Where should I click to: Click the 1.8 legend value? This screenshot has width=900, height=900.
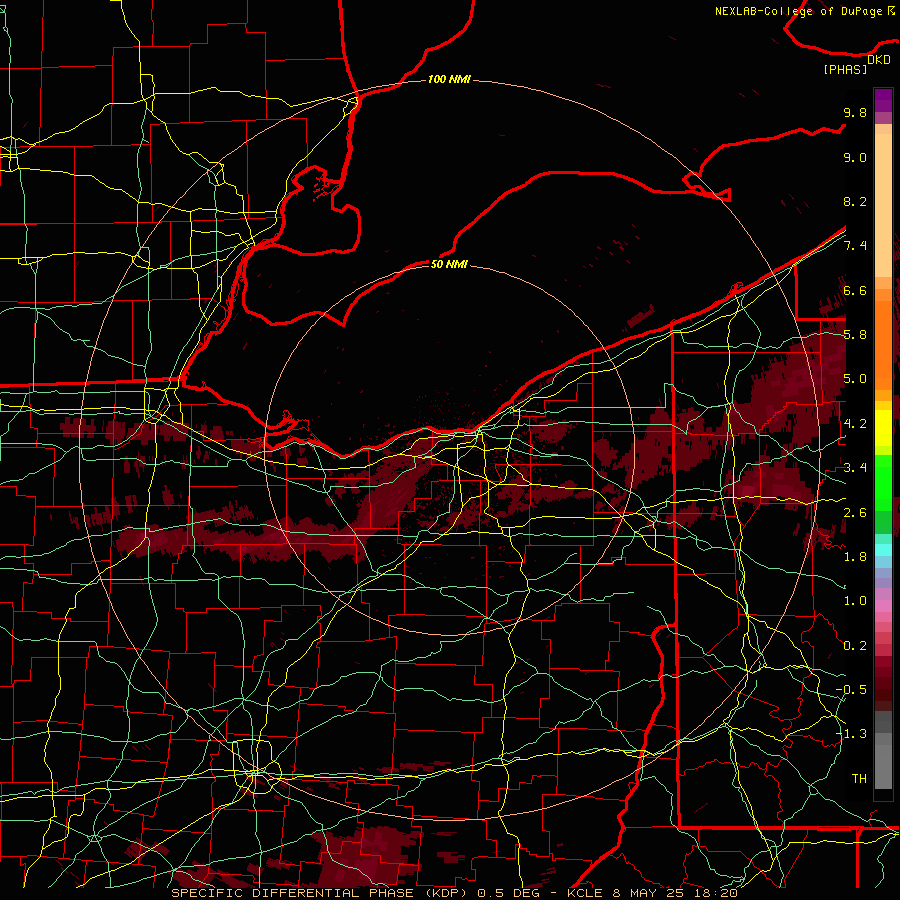pyautogui.click(x=855, y=557)
